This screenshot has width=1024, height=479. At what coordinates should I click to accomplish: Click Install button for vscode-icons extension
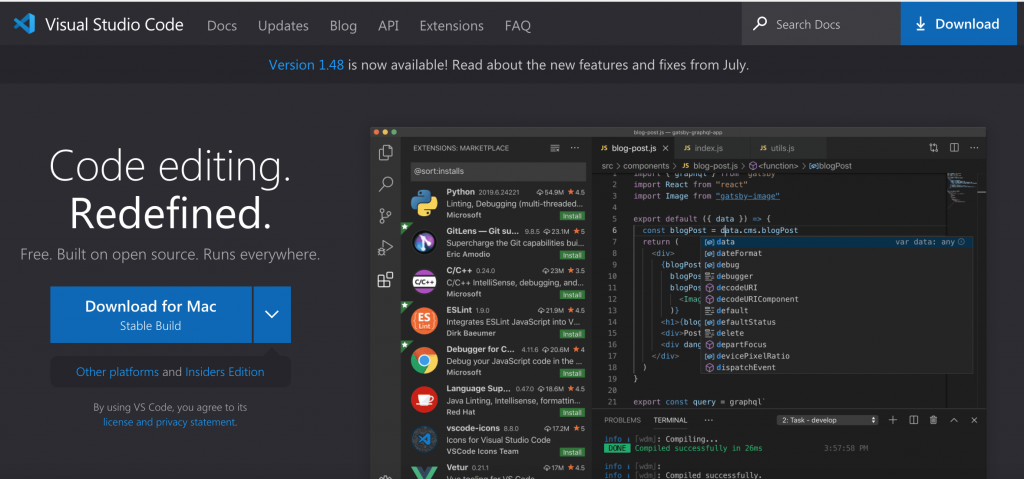click(572, 452)
